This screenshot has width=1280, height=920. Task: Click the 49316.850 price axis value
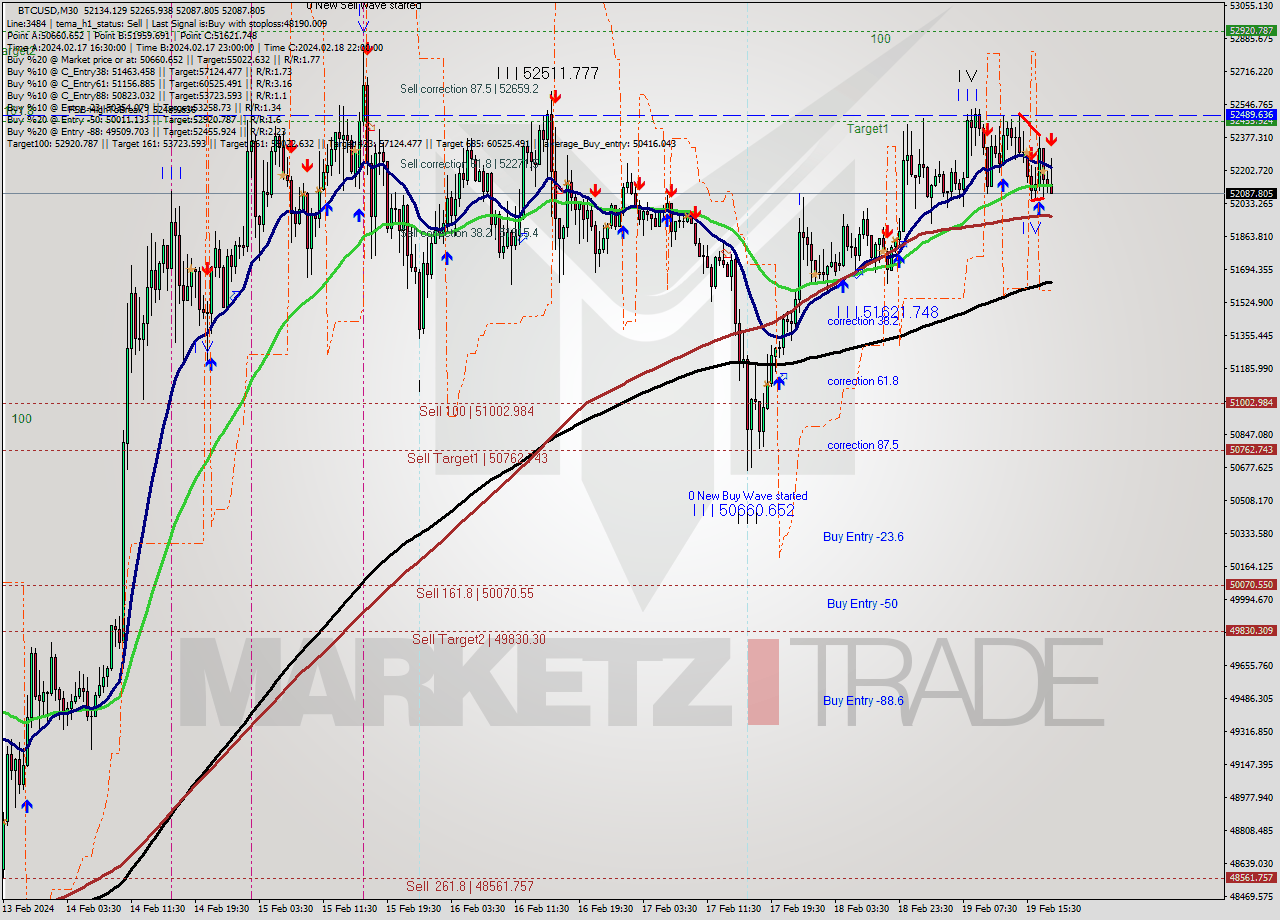pyautogui.click(x=1251, y=731)
